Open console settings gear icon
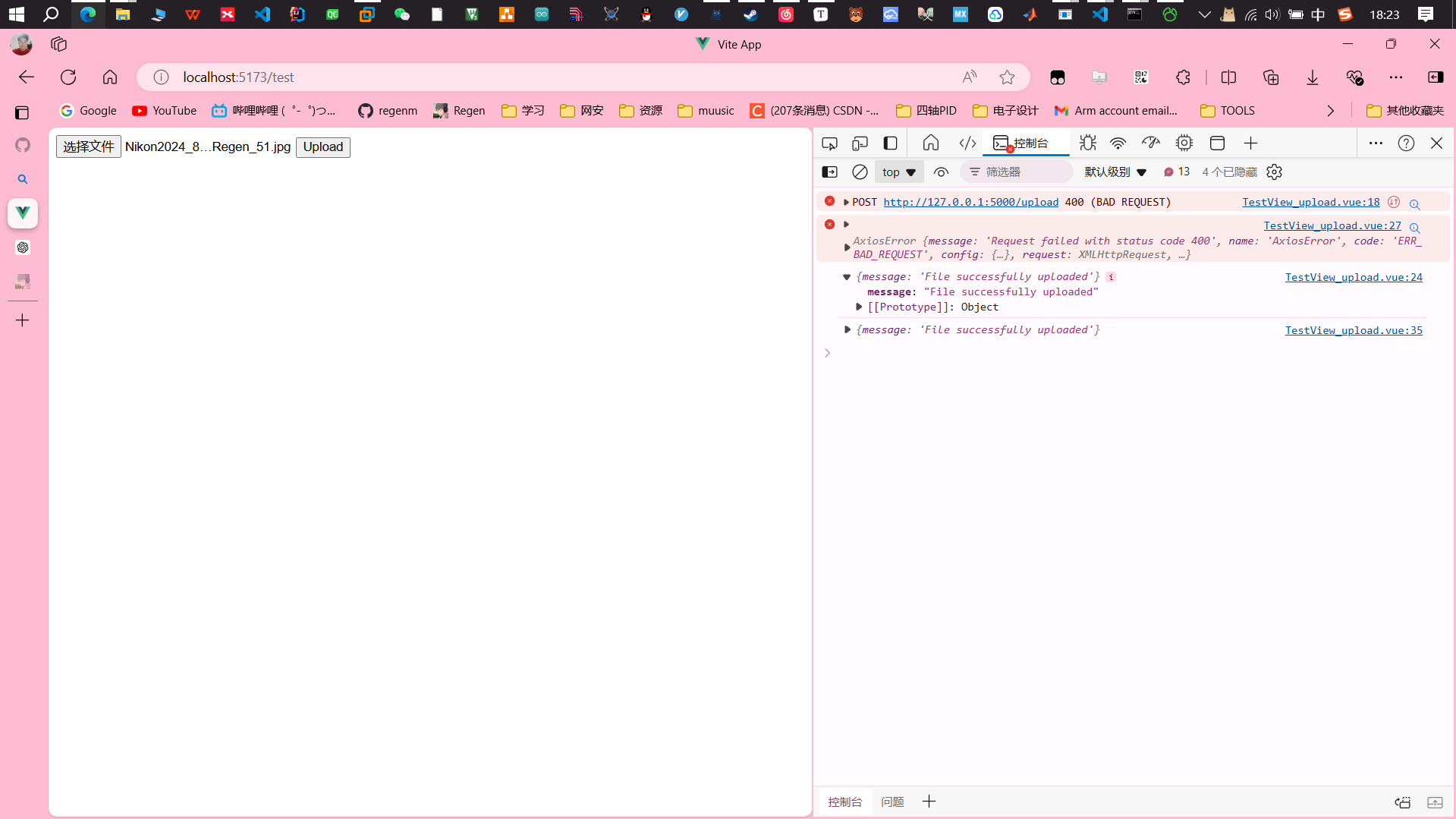1456x819 pixels. 1275,172
